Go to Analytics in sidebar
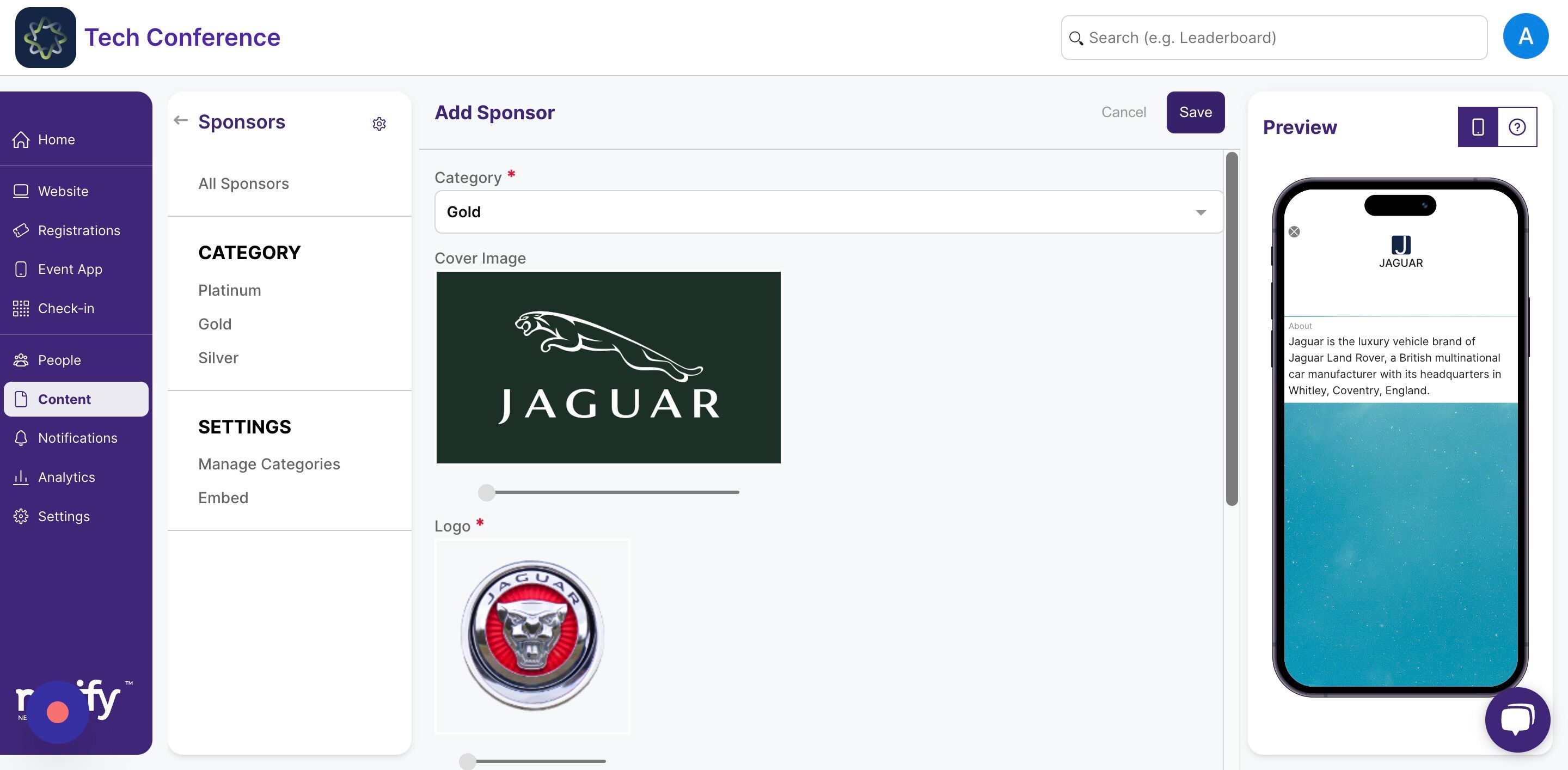The image size is (1568, 770). [x=66, y=477]
